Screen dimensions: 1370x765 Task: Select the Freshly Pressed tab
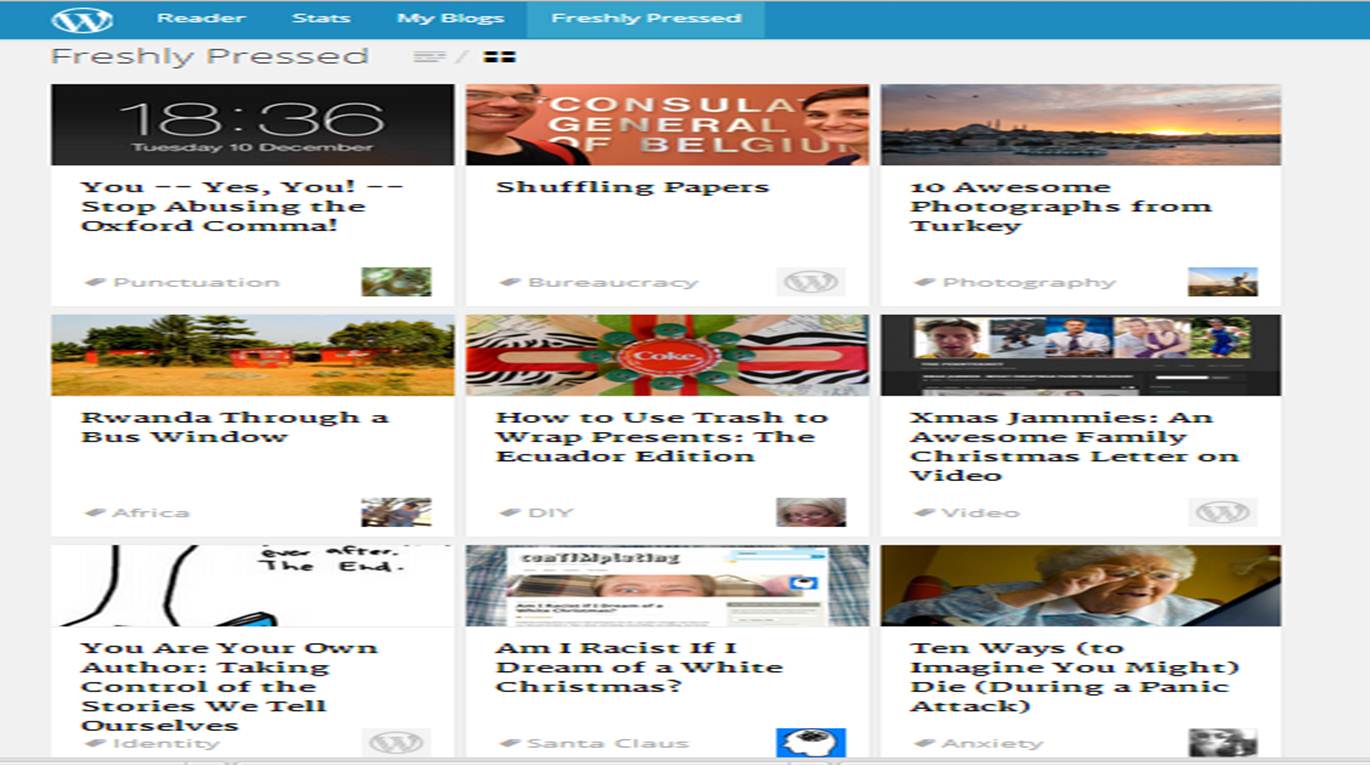point(646,19)
